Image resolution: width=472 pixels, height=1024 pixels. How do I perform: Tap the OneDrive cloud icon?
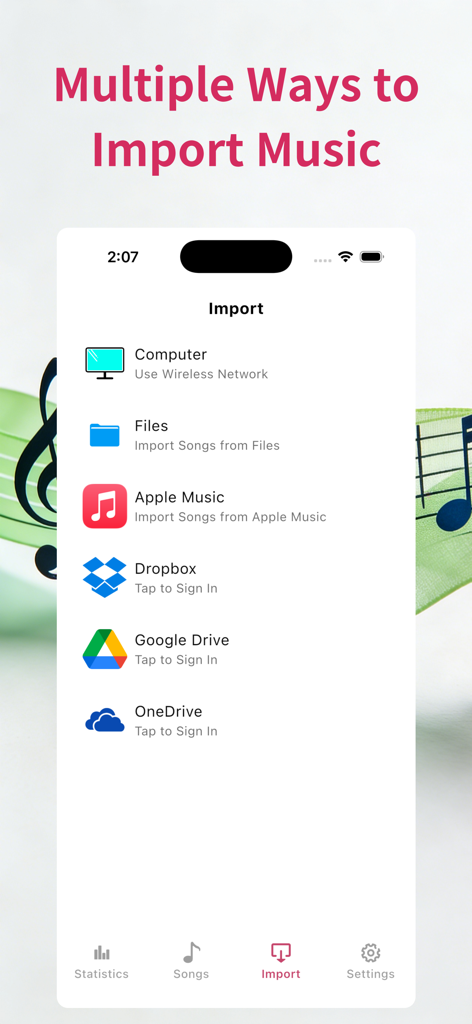104,720
